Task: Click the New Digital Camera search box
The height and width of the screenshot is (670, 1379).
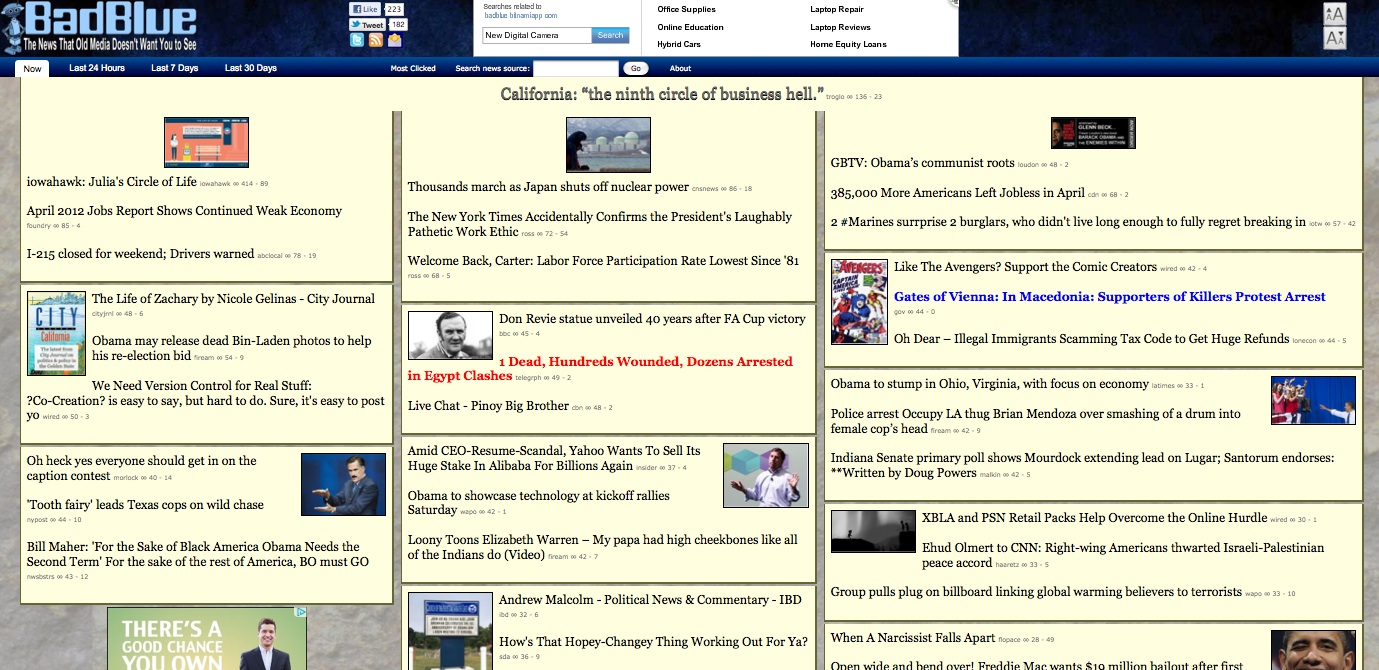Action: pos(537,35)
